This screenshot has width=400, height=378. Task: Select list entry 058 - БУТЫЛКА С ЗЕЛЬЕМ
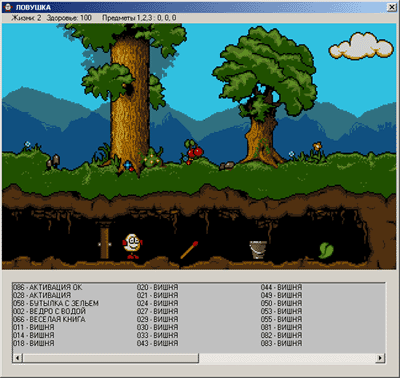tap(56, 303)
